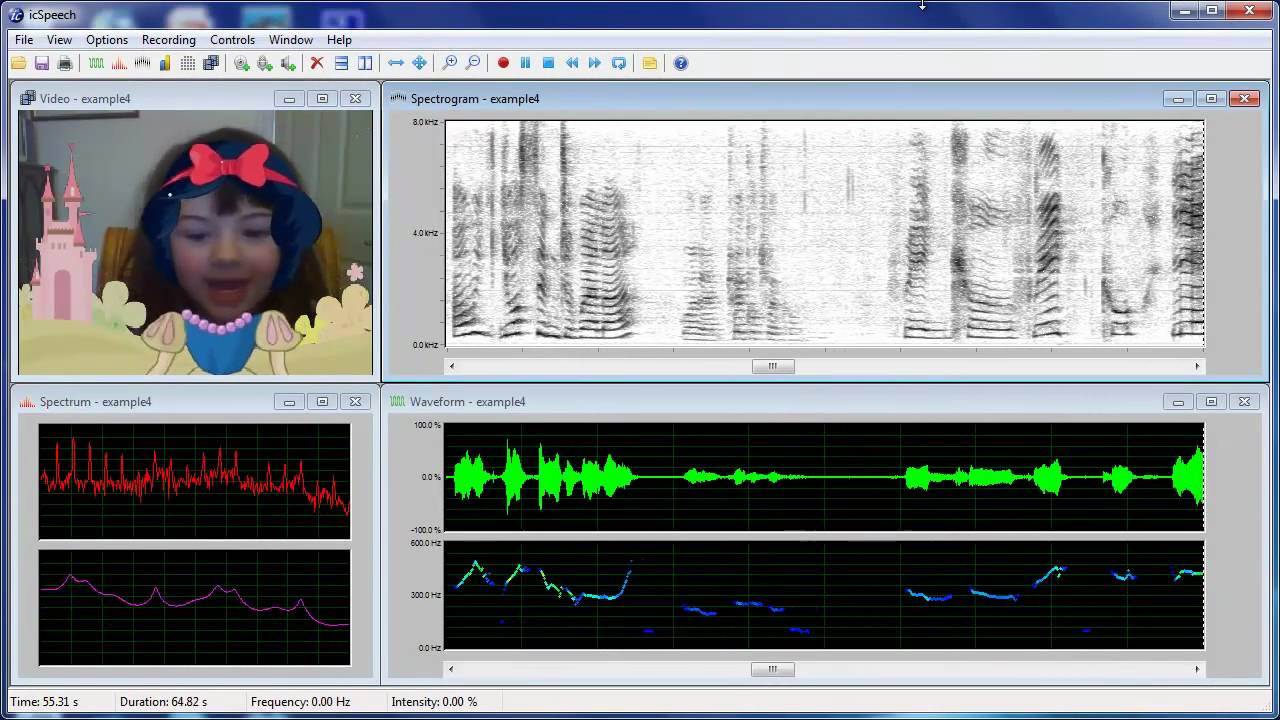This screenshot has width=1280, height=720.
Task: Click the 'Intensity: 0.00 %' status text
Action: click(x=434, y=702)
